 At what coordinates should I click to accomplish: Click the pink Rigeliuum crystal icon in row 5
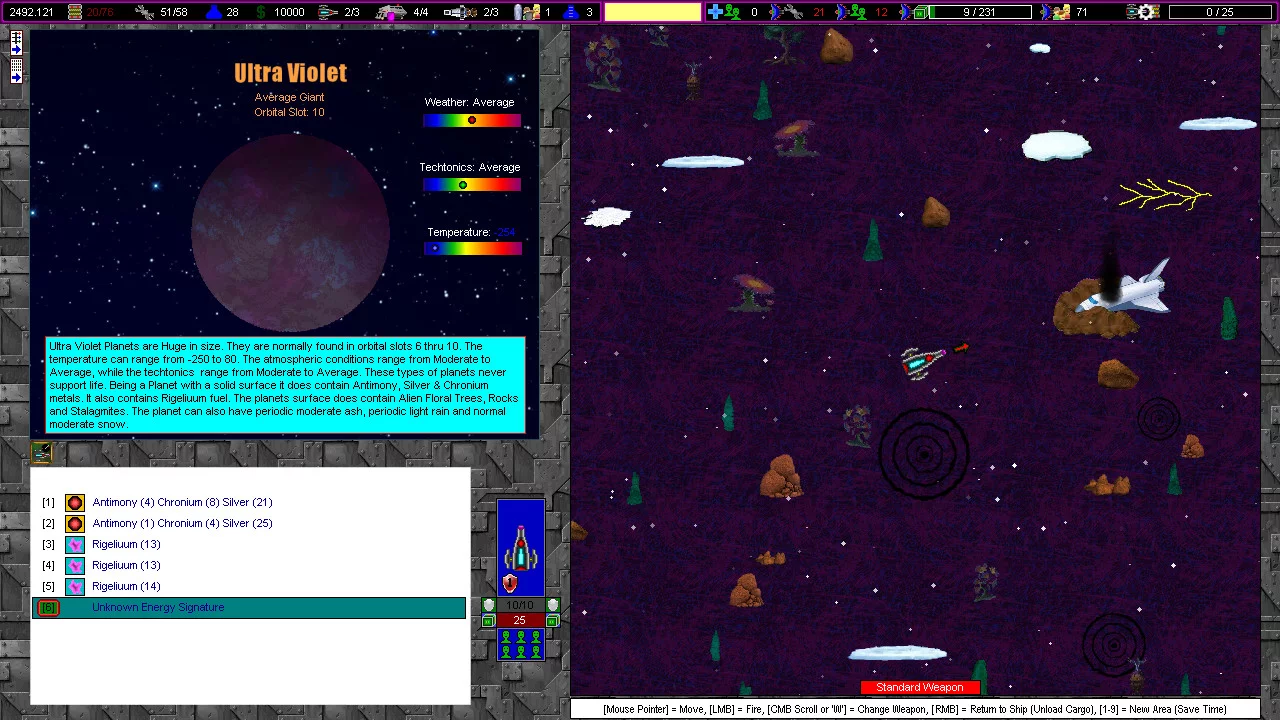point(75,586)
